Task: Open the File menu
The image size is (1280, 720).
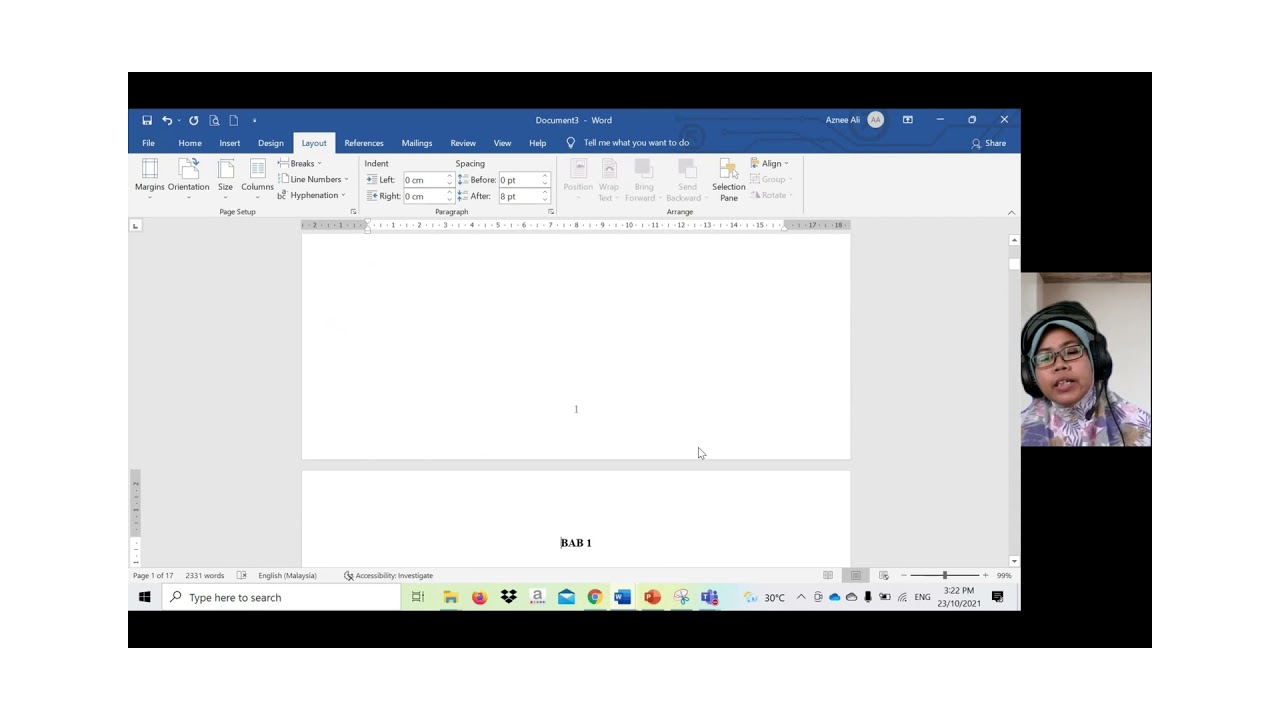Action: (148, 143)
